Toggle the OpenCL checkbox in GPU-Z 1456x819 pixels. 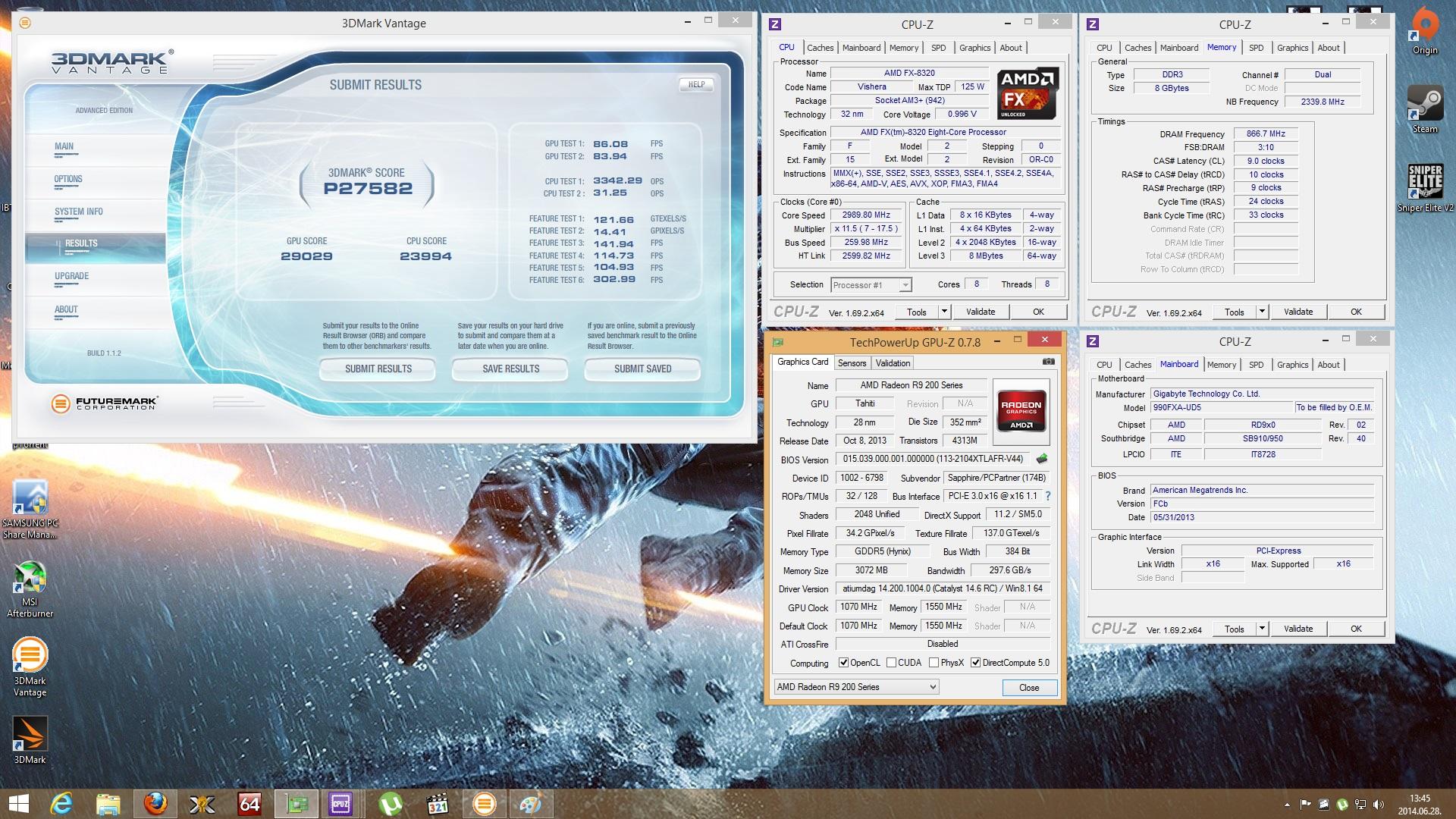pos(843,663)
